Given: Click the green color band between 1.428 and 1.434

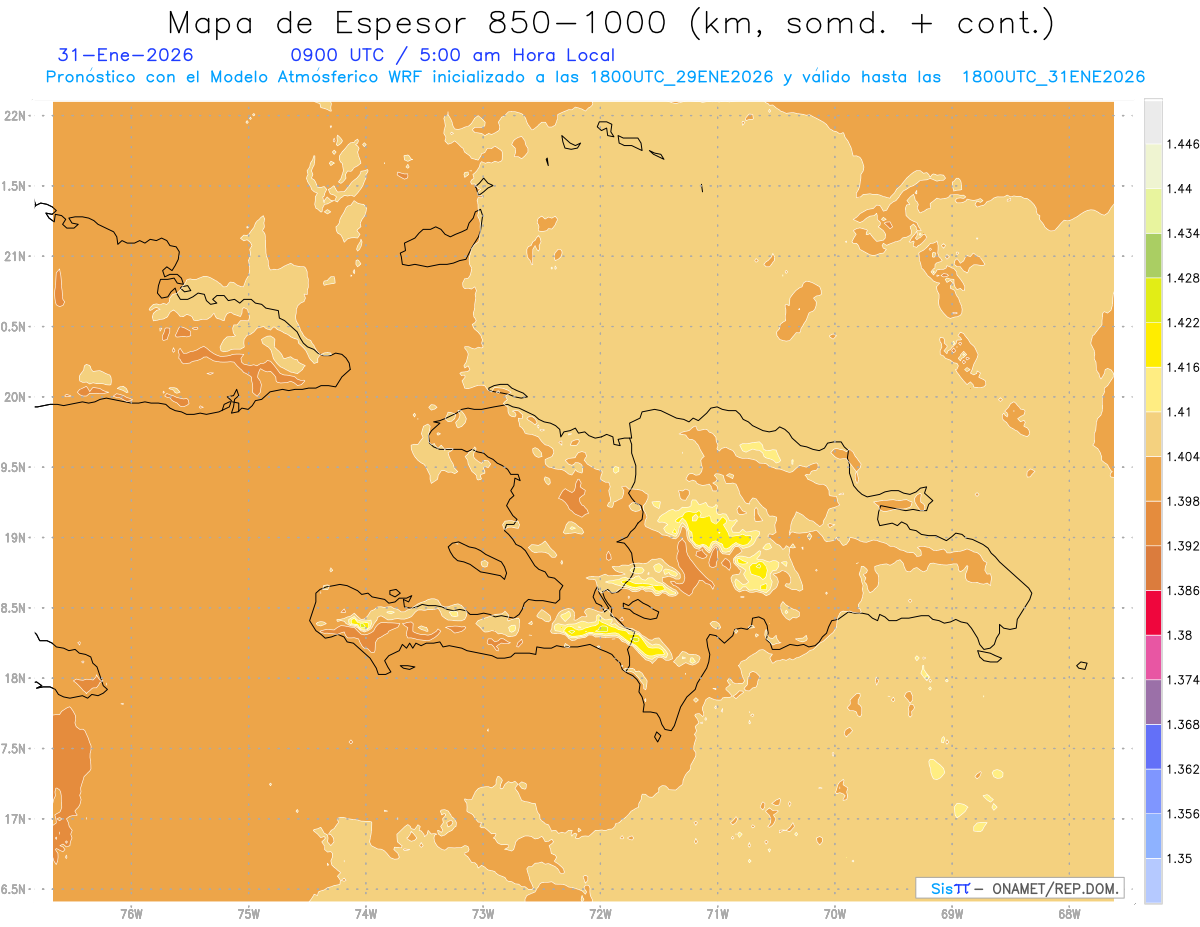Looking at the screenshot, I should (1153, 256).
